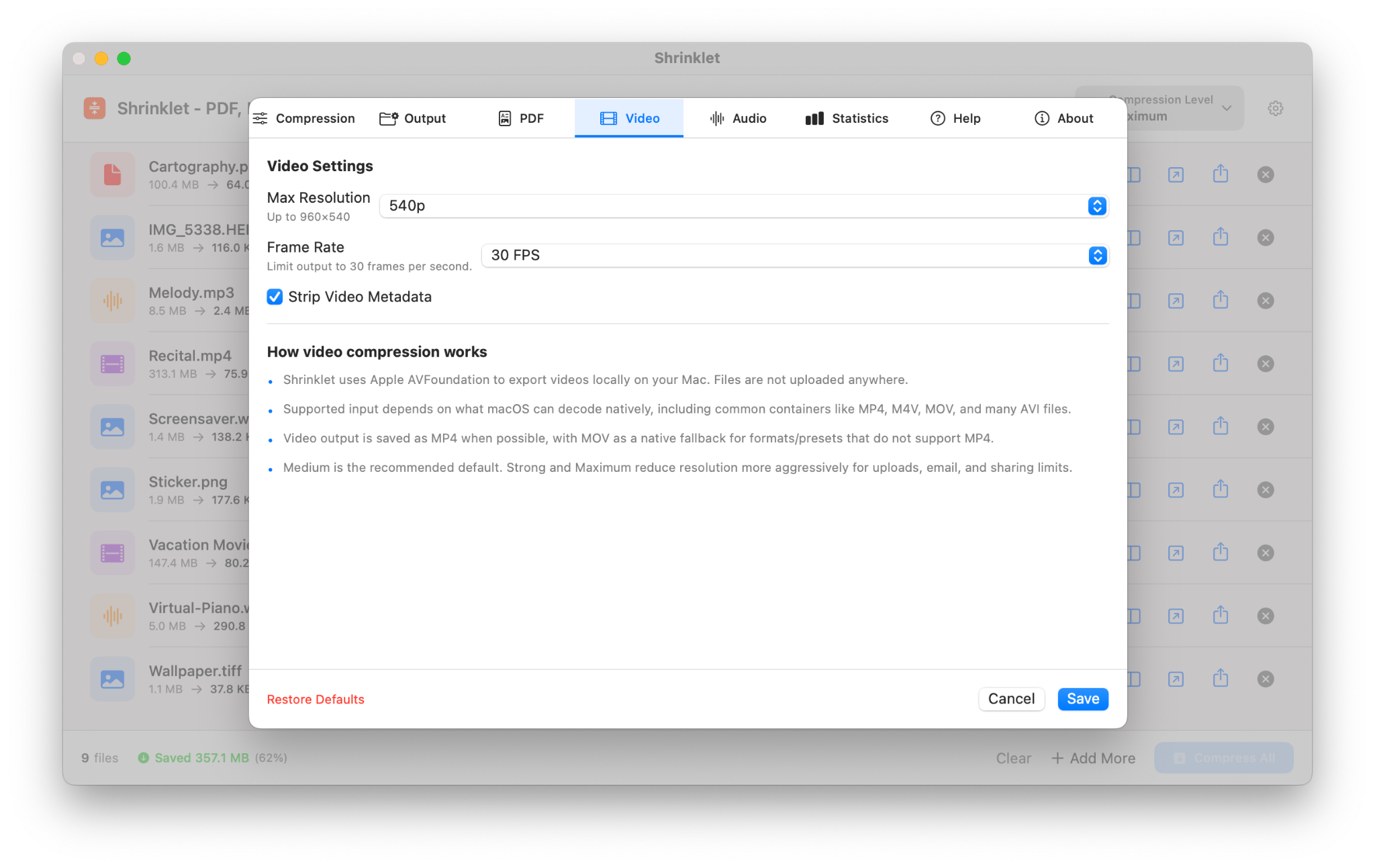Reveal Melody.mp3 via its arrow icon
The width and height of the screenshot is (1375, 868).
(1176, 301)
